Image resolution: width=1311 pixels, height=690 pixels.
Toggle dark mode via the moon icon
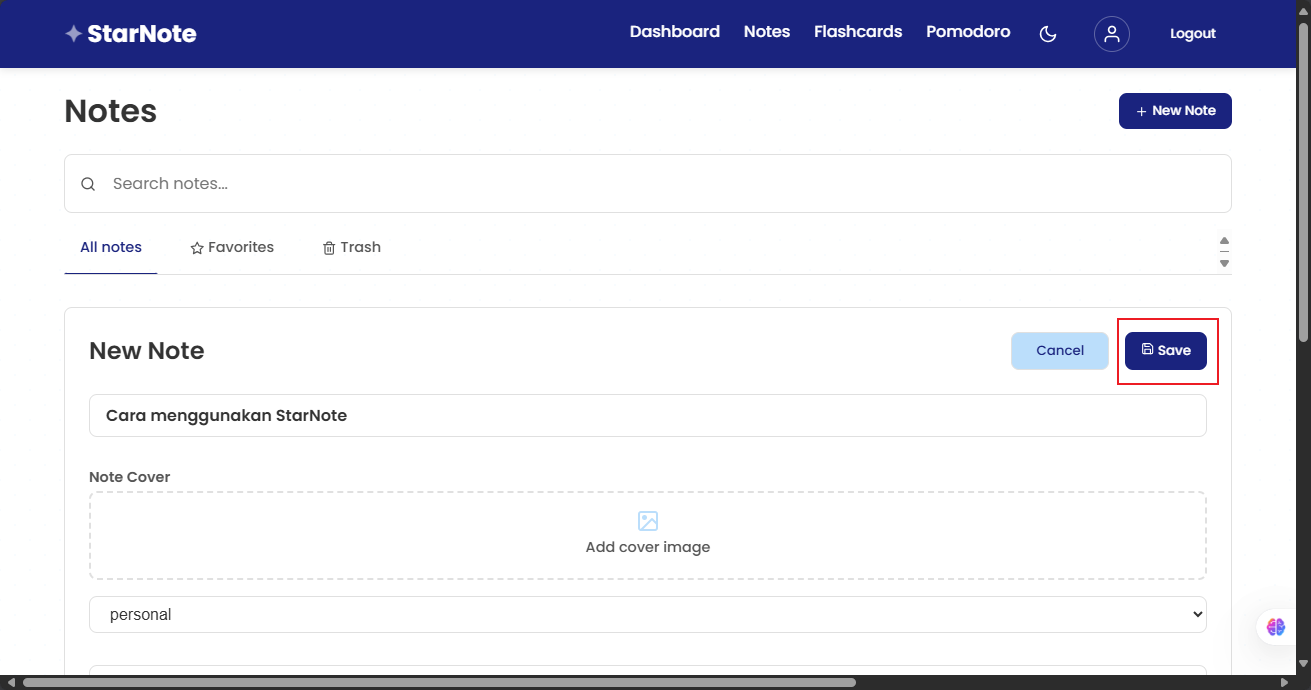pyautogui.click(x=1047, y=33)
